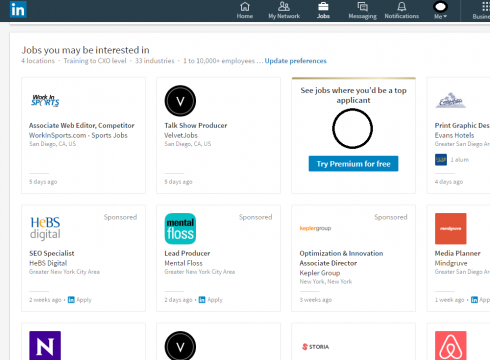The width and height of the screenshot is (490, 360).
Task: Click the keplergroup logo
Action: coord(315,228)
